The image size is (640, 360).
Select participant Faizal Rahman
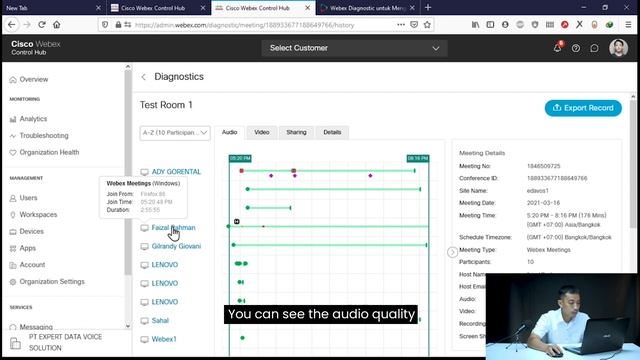[x=173, y=228]
